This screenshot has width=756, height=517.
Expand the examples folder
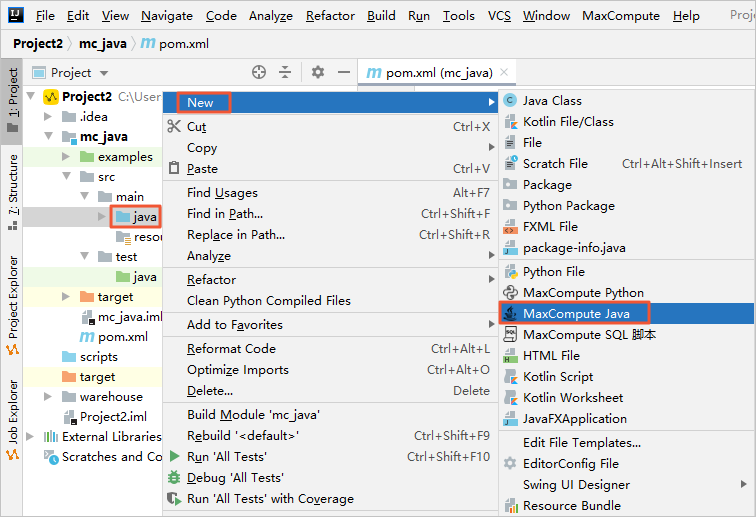click(x=66, y=156)
